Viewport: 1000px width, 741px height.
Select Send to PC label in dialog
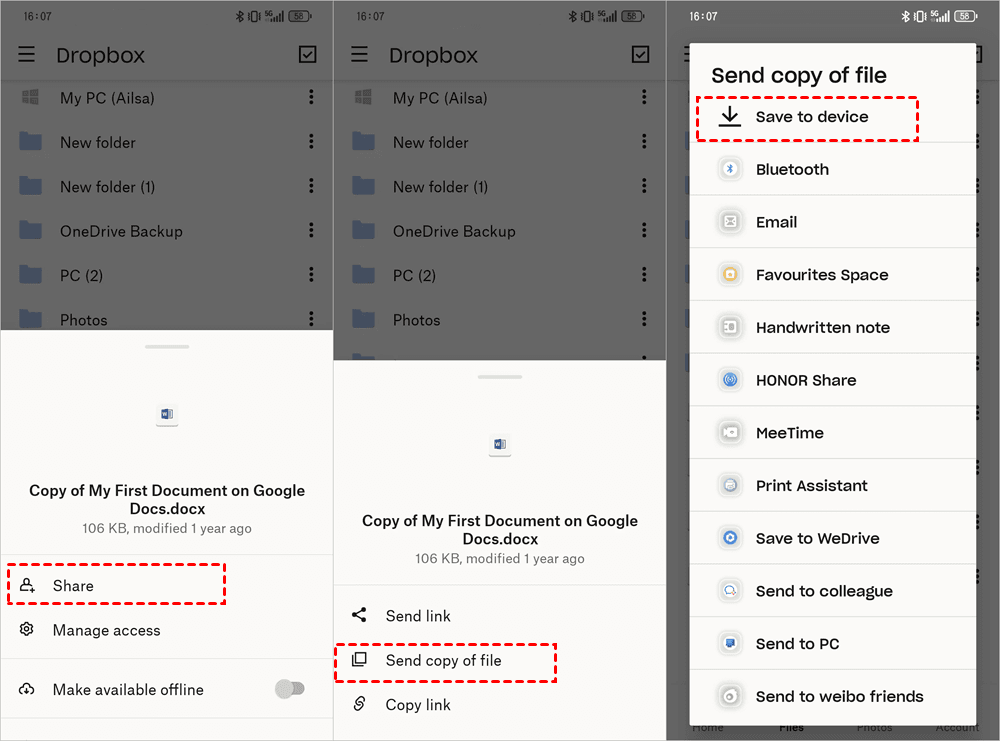[797, 644]
